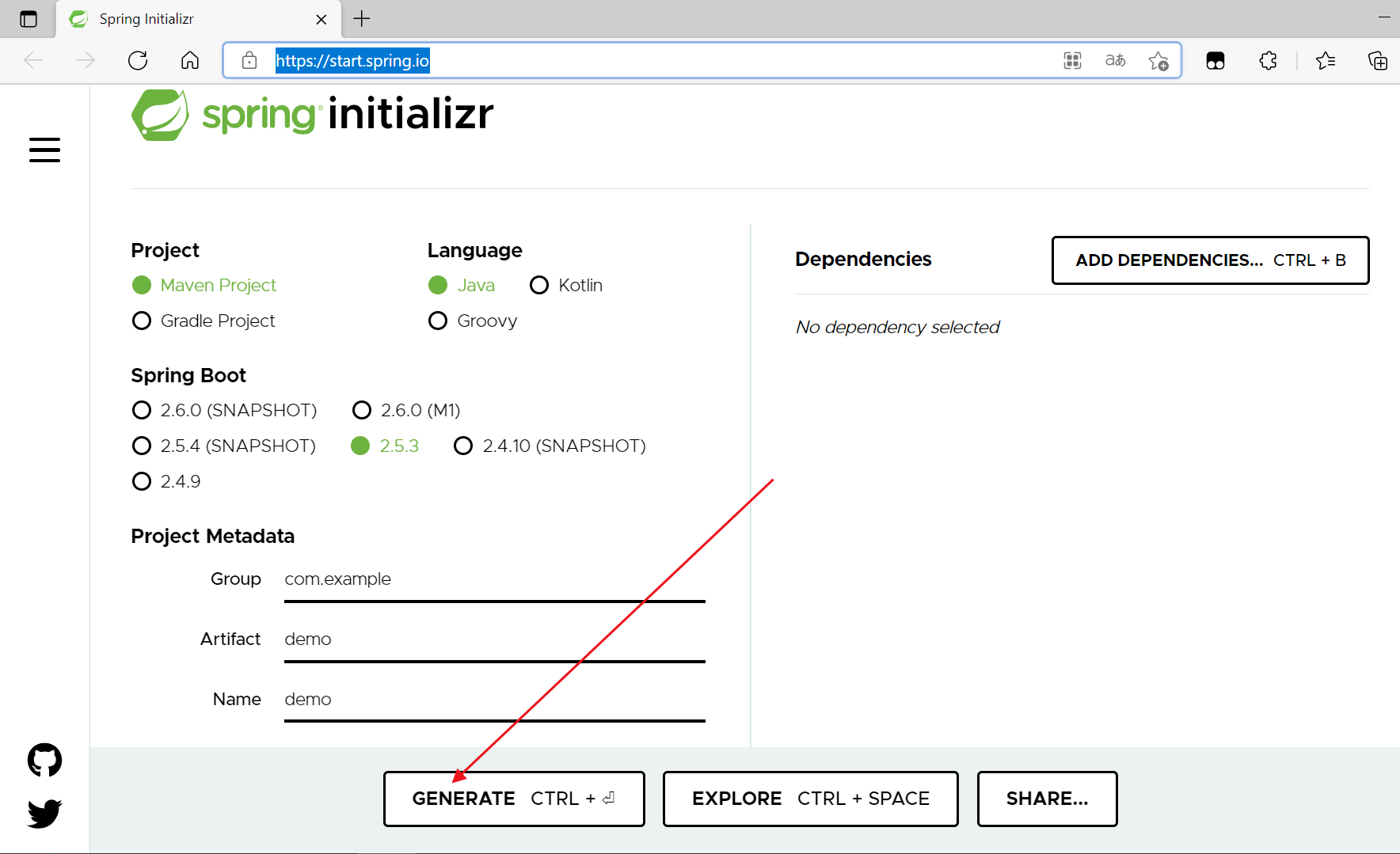The image size is (1400, 854).
Task: Select Maven Project option
Action: 204,285
